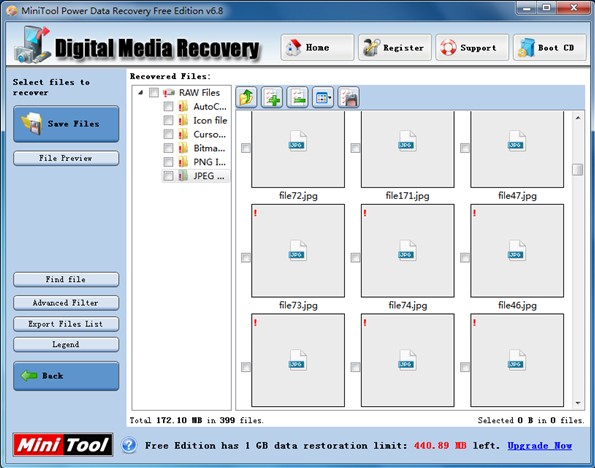Click the Bitma... folder icon in tree
Screen dimensions: 595x468
pos(183,148)
